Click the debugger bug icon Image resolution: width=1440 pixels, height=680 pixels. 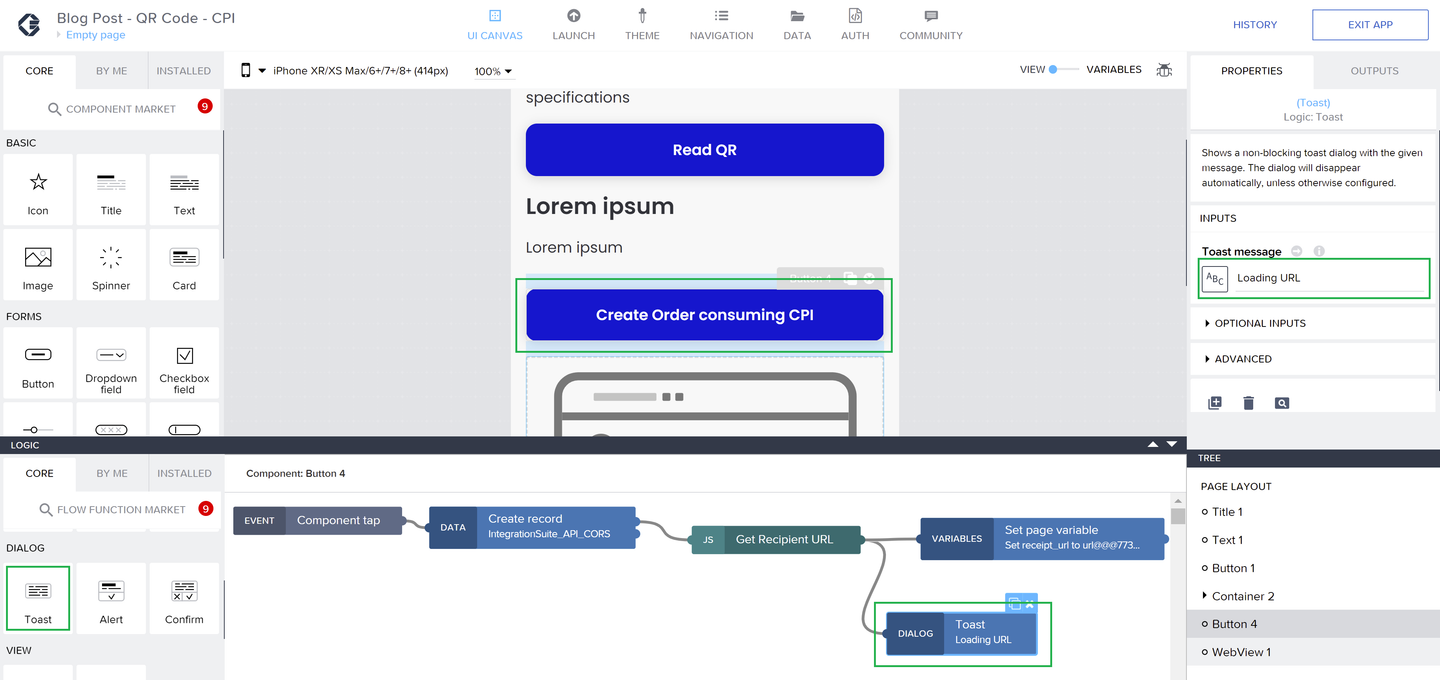point(1164,70)
